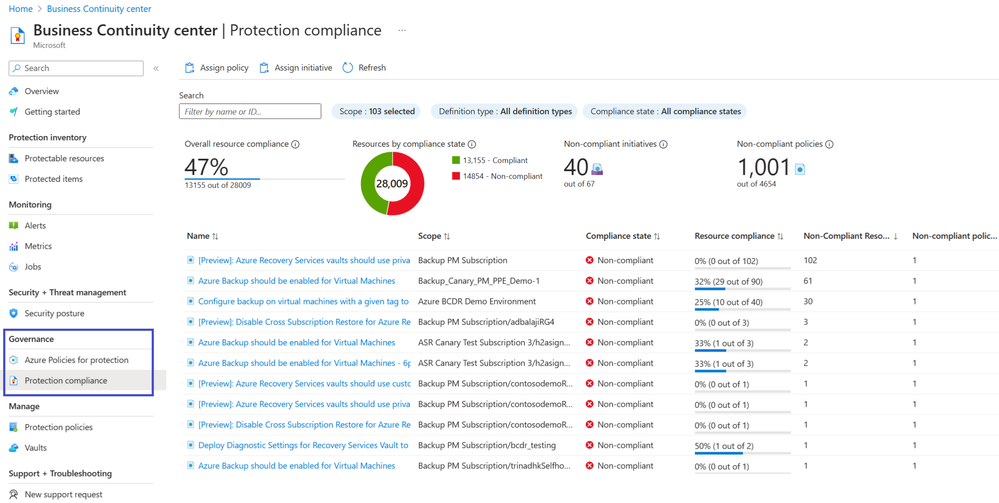Viewport: 999px width, 503px height.
Task: Click the Alerts icon in Monitoring section
Action: (x=13, y=226)
